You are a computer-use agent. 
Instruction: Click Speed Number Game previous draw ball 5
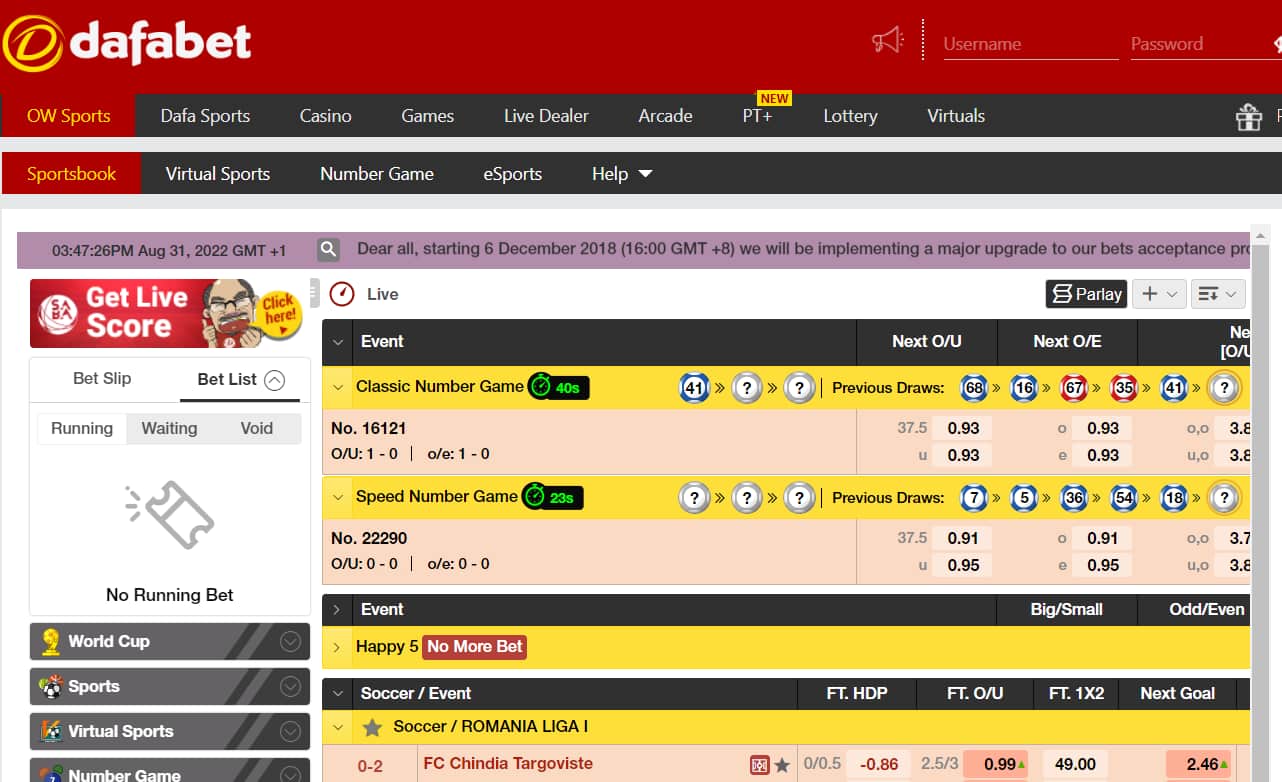click(1024, 497)
